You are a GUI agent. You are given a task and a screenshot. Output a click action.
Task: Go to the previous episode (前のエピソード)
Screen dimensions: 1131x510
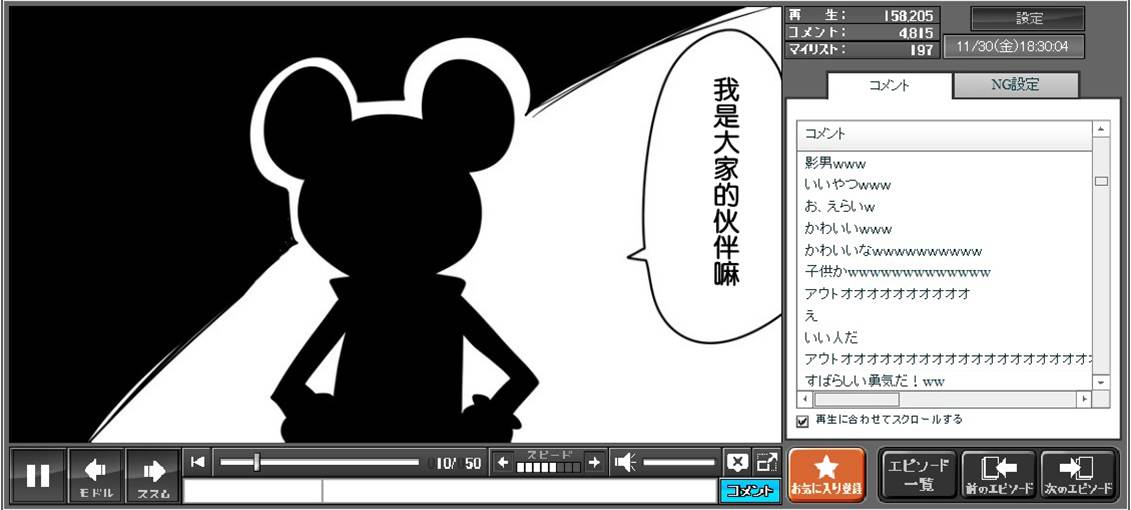pyautogui.click(x=998, y=475)
